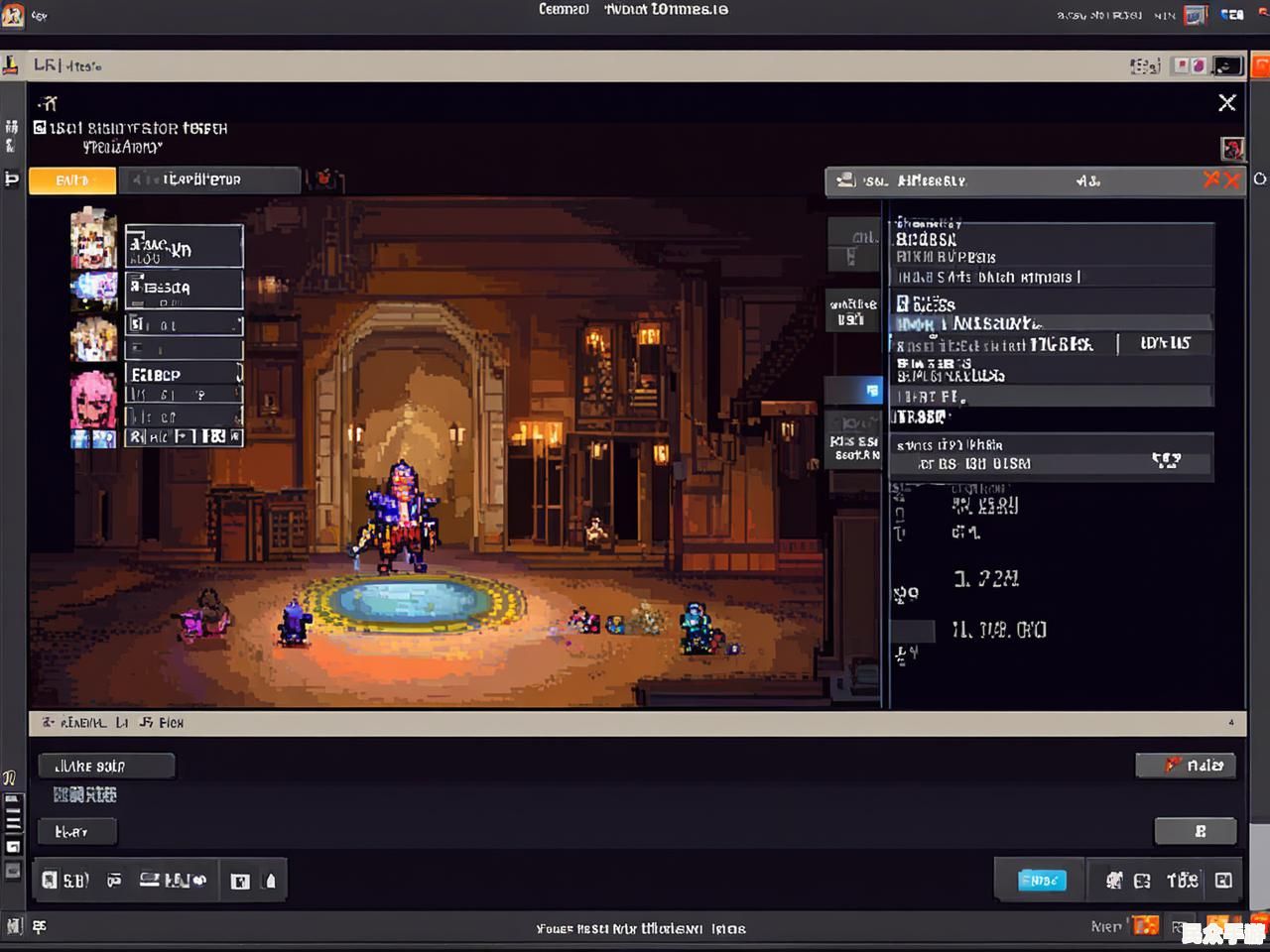This screenshot has width=1270, height=952.
Task: Click the small blue square icon left of the list panel
Action: coord(872,391)
